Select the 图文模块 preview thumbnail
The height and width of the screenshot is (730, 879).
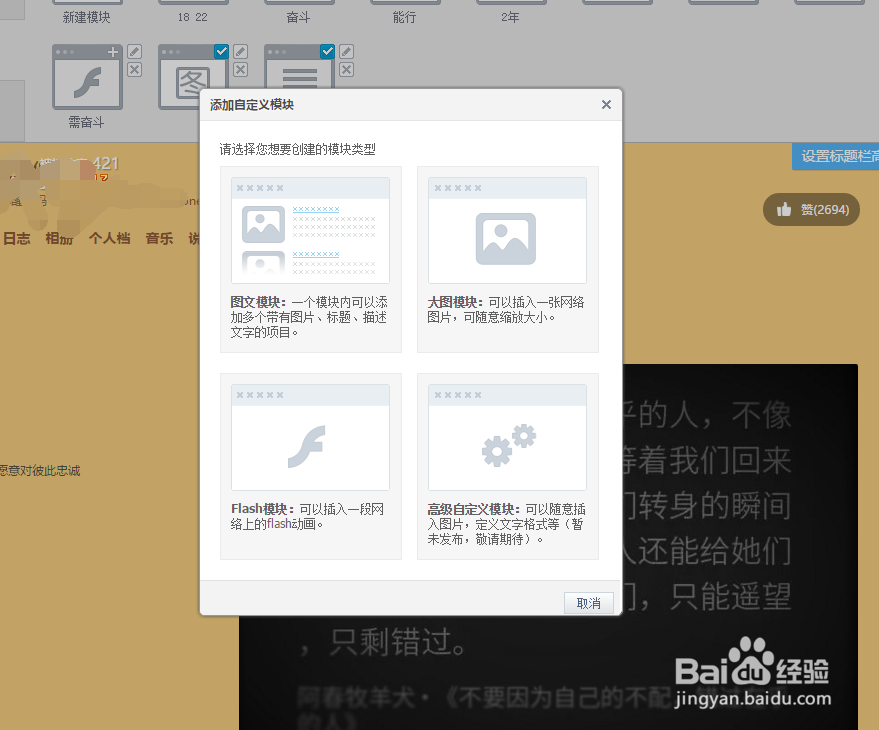click(310, 229)
